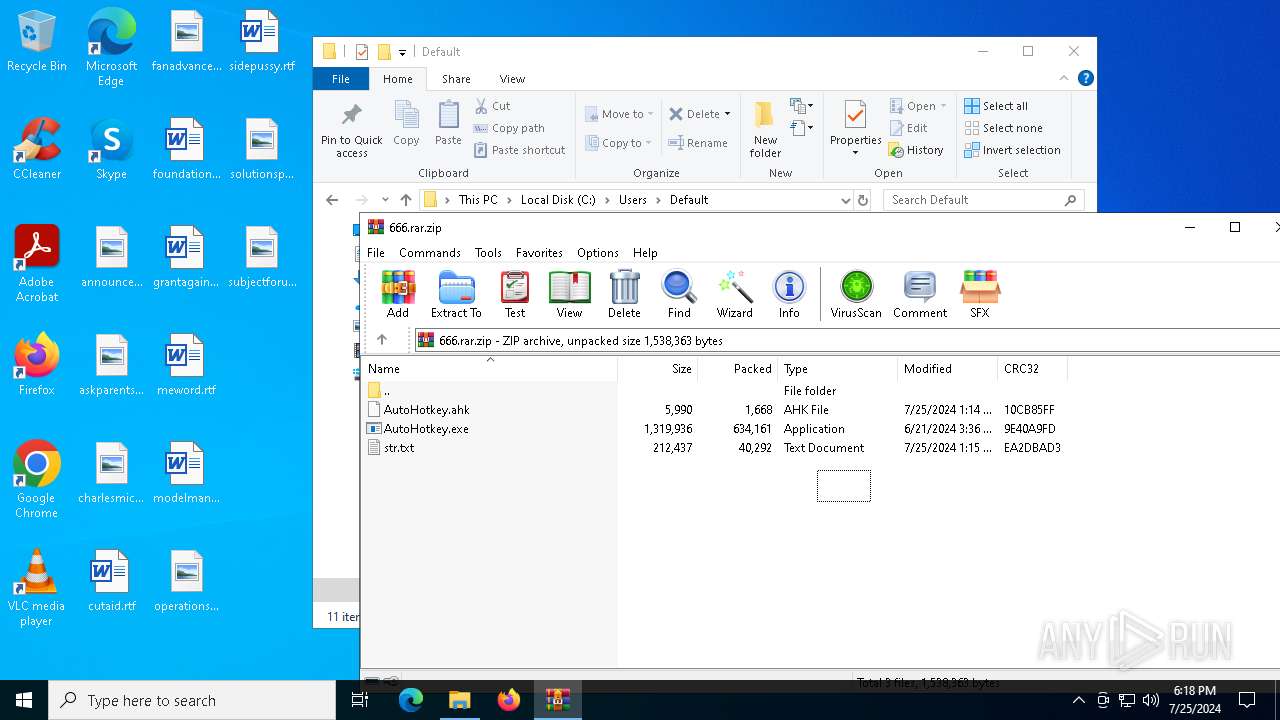Click Cut in Explorer ribbon
Image resolution: width=1280 pixels, height=720 pixels.
[492, 106]
